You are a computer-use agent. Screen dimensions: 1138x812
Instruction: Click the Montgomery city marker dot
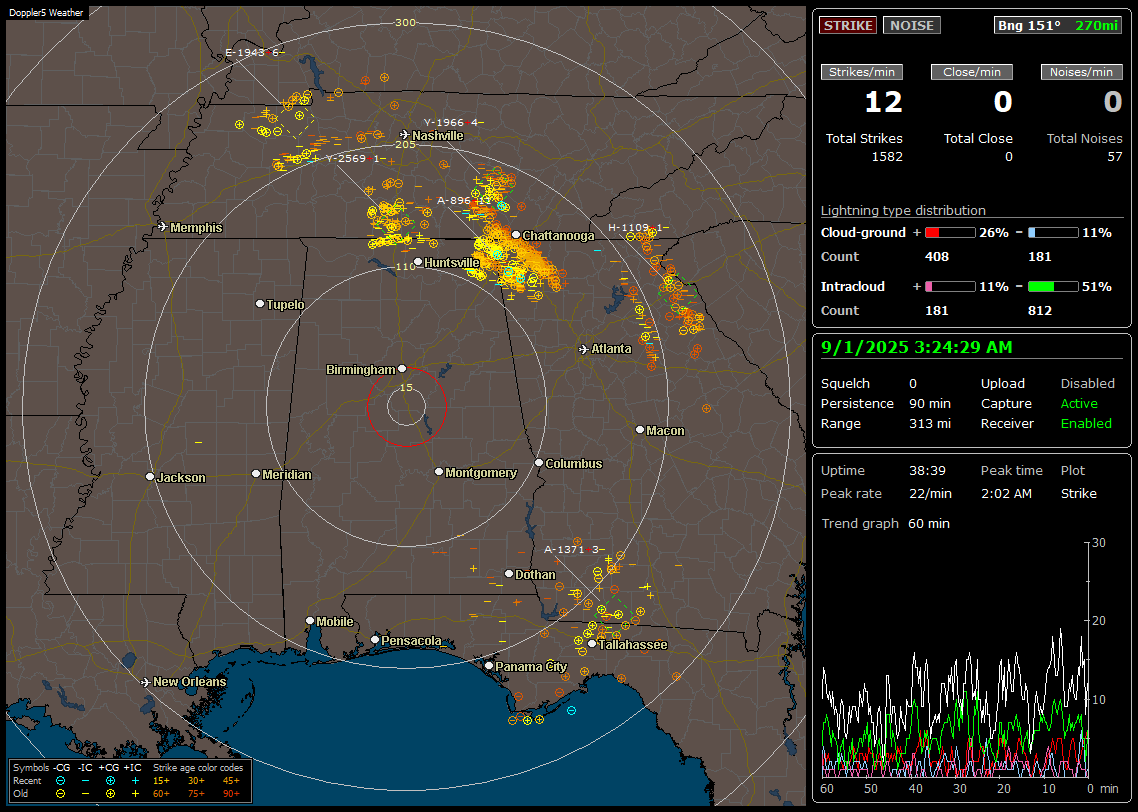coord(438,472)
